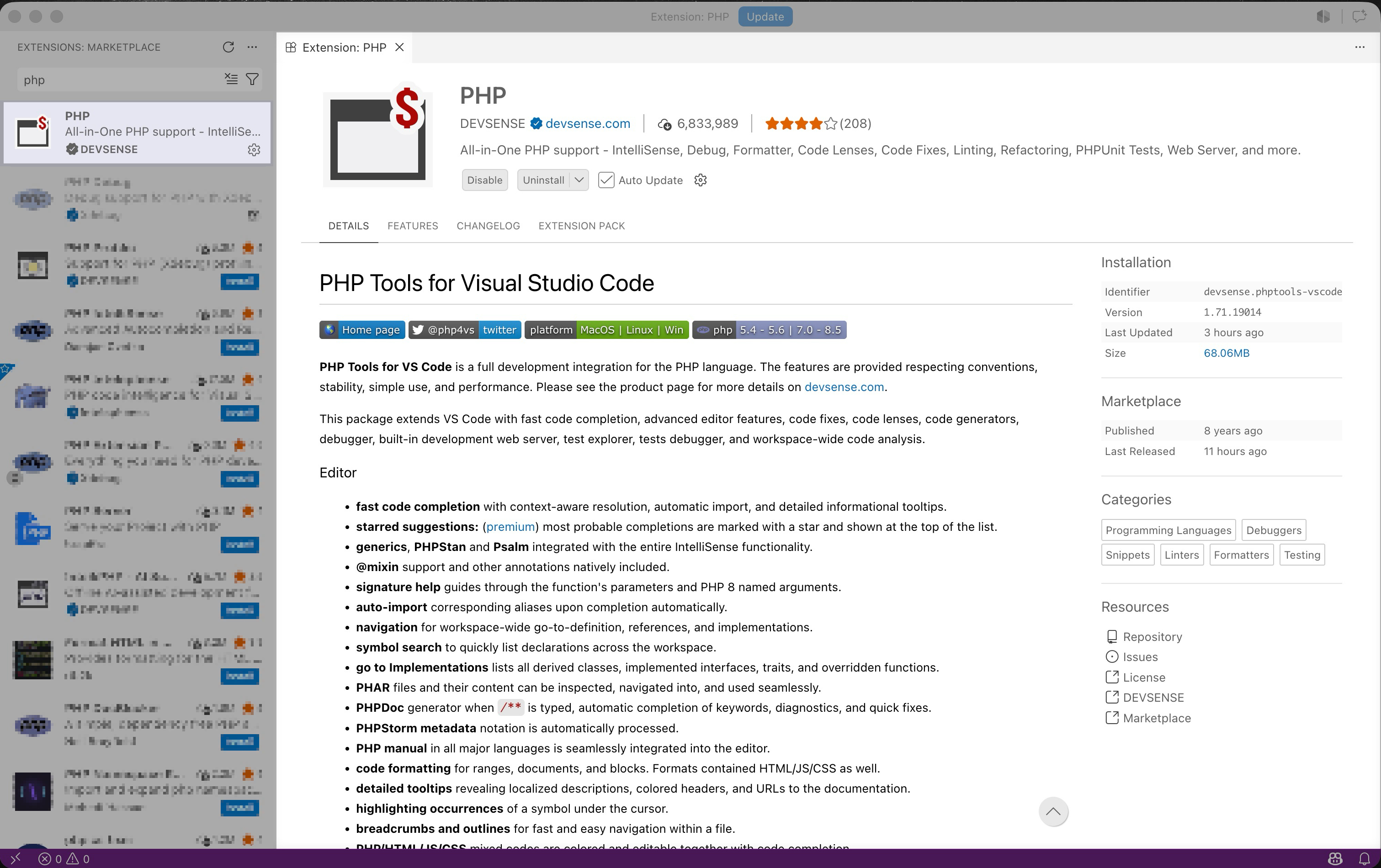Select the Linters category

[1181, 555]
